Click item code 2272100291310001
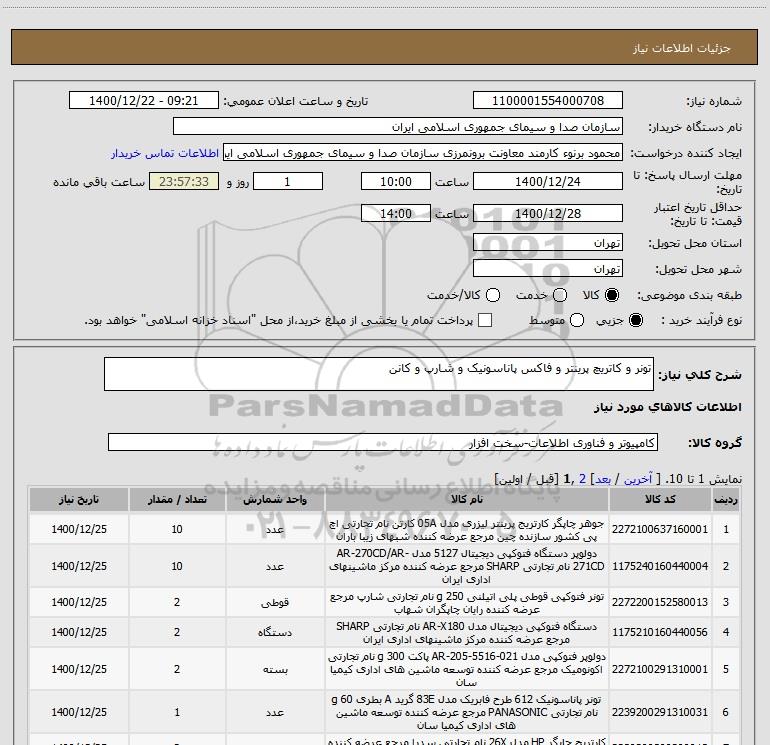 (x=660, y=669)
